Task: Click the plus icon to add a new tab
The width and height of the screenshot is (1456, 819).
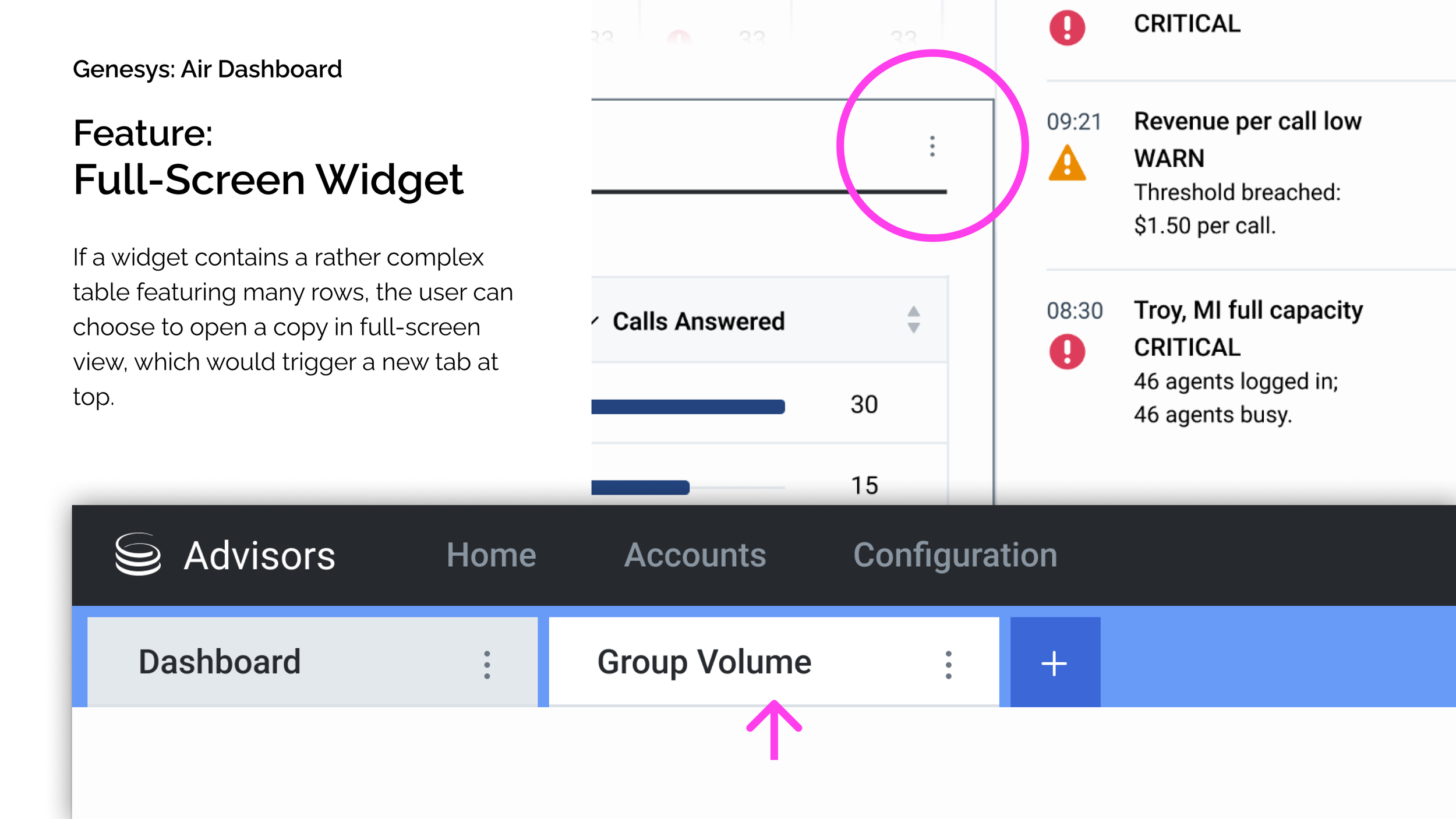Action: tap(1054, 662)
